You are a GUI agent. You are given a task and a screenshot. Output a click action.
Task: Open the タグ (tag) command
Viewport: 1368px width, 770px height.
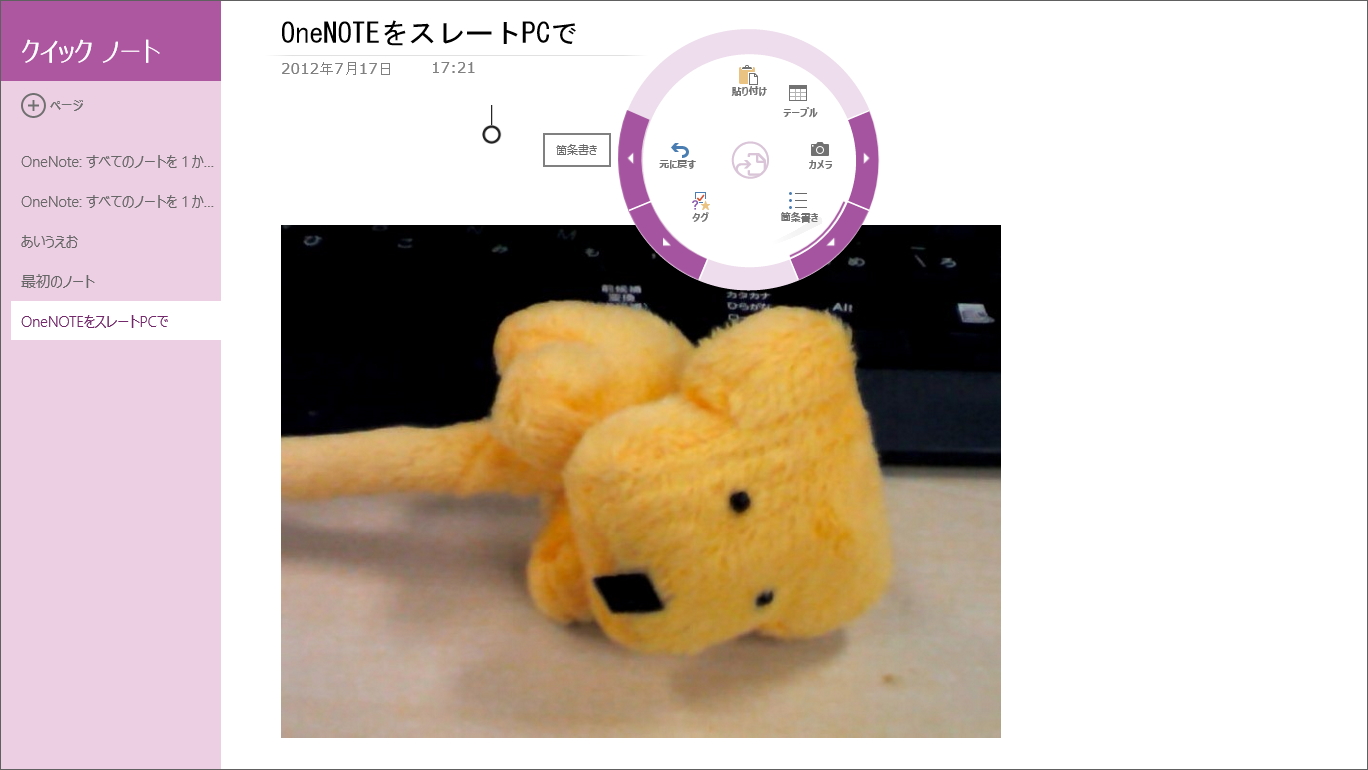[x=700, y=207]
